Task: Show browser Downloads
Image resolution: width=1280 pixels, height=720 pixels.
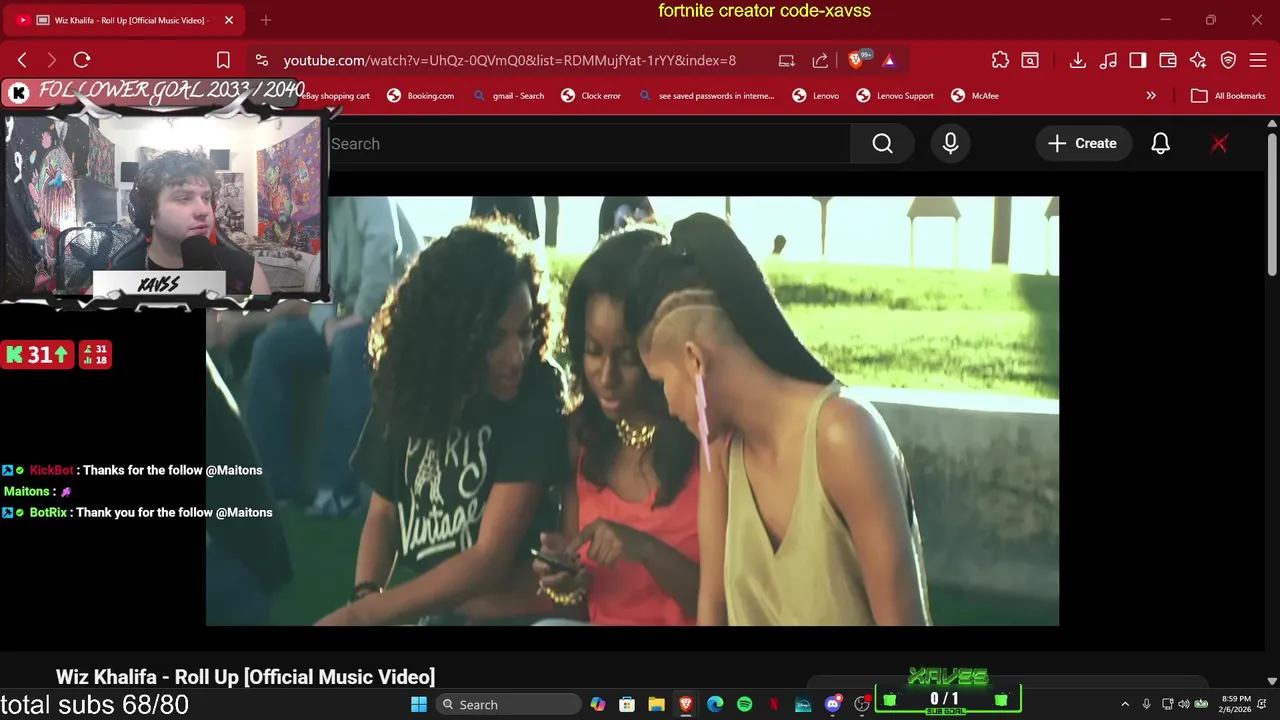Action: click(1077, 60)
